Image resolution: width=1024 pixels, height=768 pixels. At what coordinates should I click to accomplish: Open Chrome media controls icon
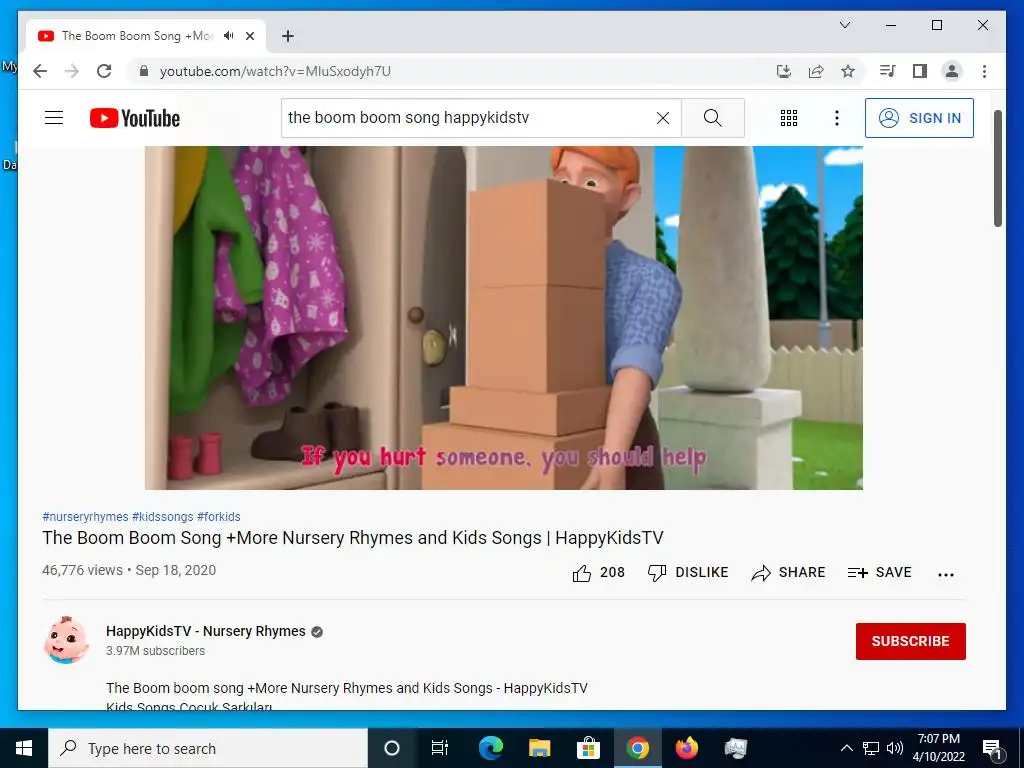pos(887,71)
